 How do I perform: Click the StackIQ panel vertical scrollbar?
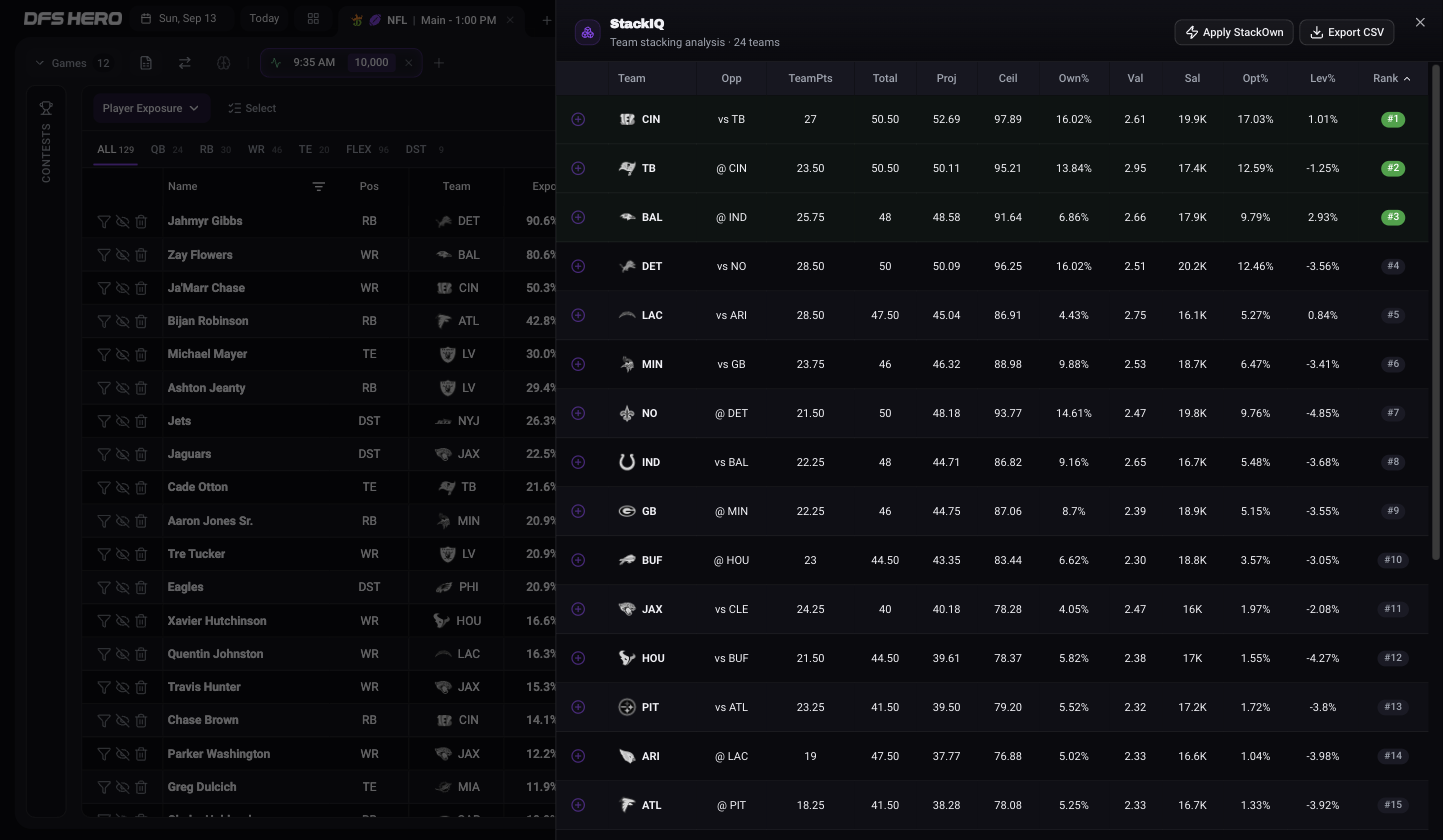pos(1437,310)
